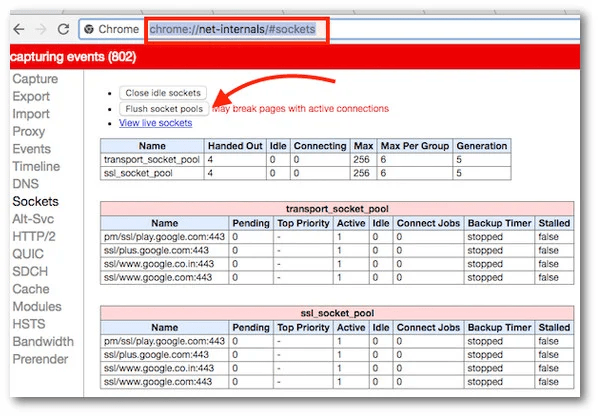Screen dimensions: 599x416
Task: Open the Import section
Action: tap(31, 114)
